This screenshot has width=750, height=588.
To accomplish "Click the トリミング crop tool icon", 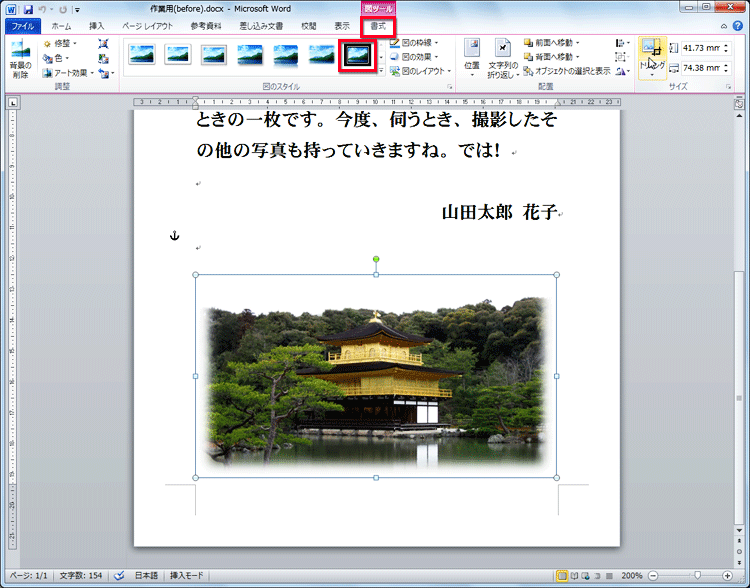I will [652, 48].
